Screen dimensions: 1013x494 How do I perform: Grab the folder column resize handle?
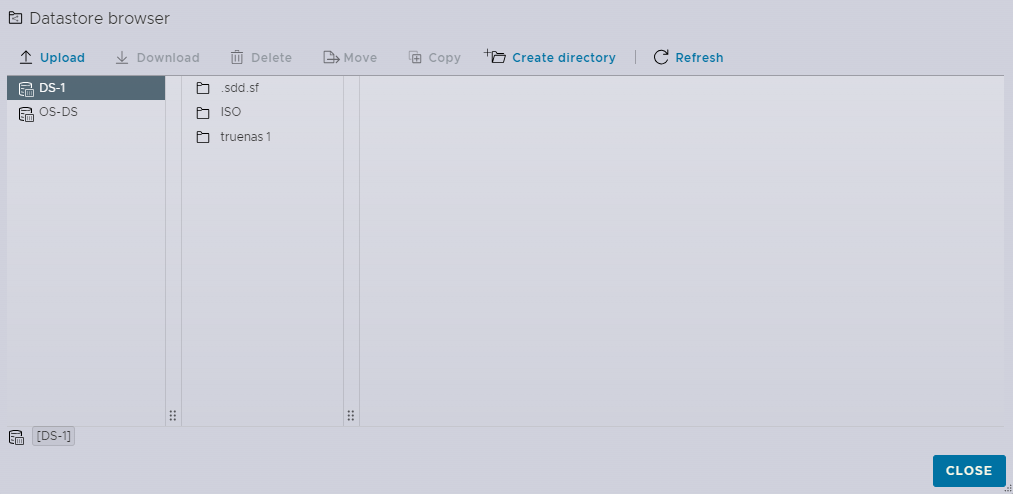point(351,415)
